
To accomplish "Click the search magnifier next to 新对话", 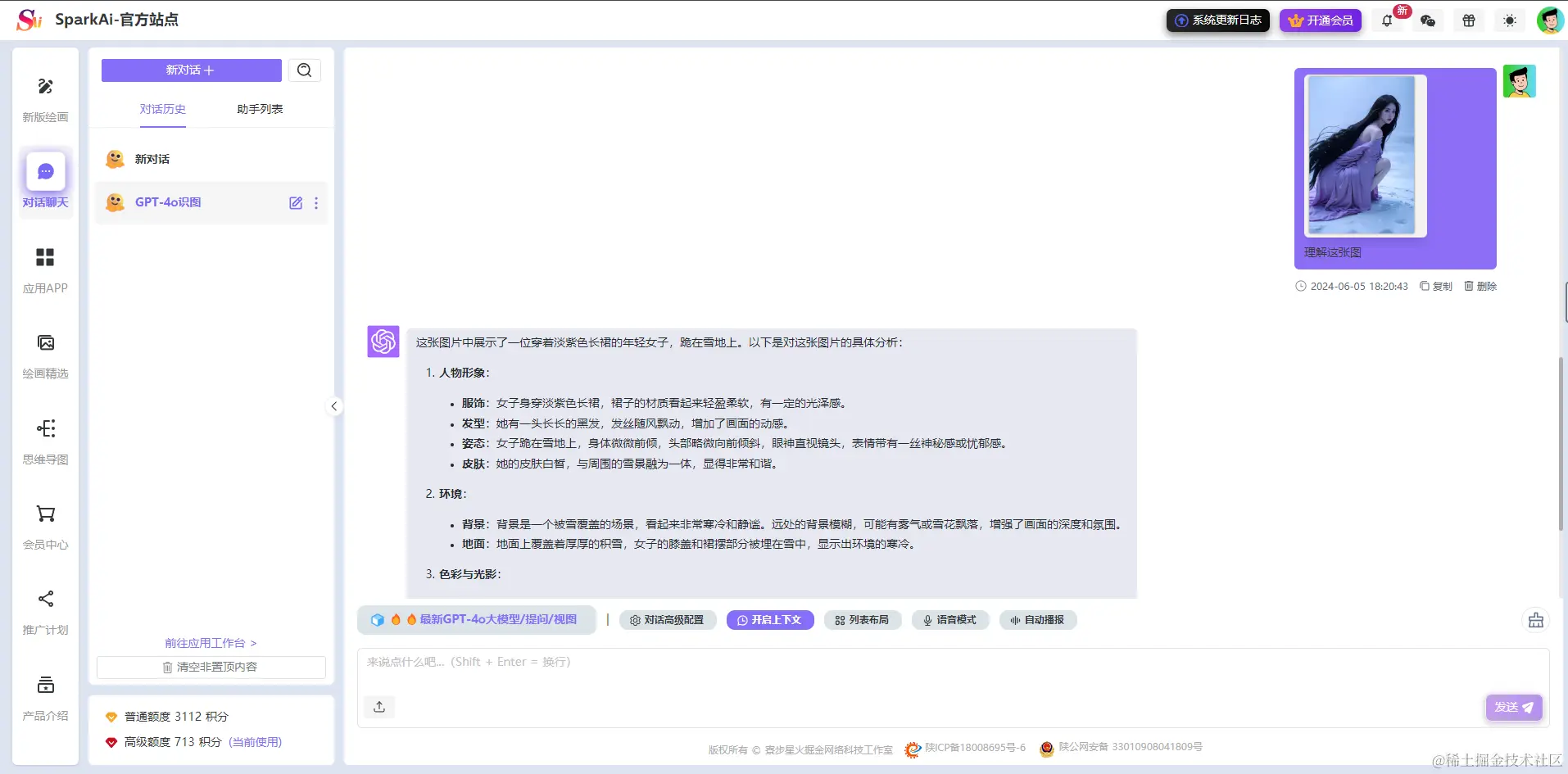I will (304, 70).
